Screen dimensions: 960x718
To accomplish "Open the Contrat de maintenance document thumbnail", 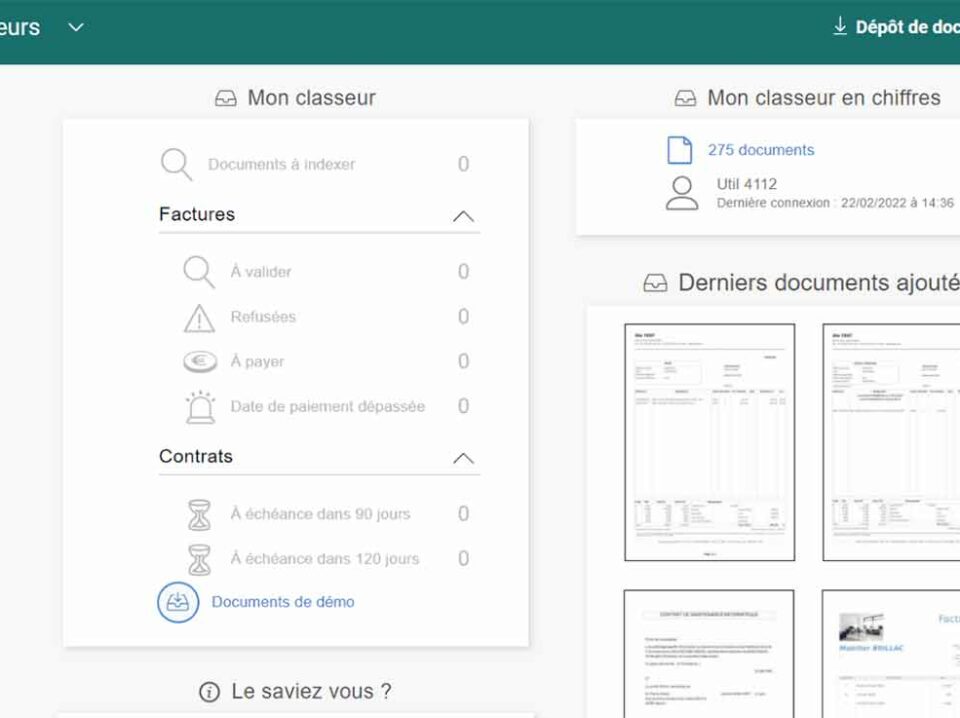I will [x=709, y=653].
